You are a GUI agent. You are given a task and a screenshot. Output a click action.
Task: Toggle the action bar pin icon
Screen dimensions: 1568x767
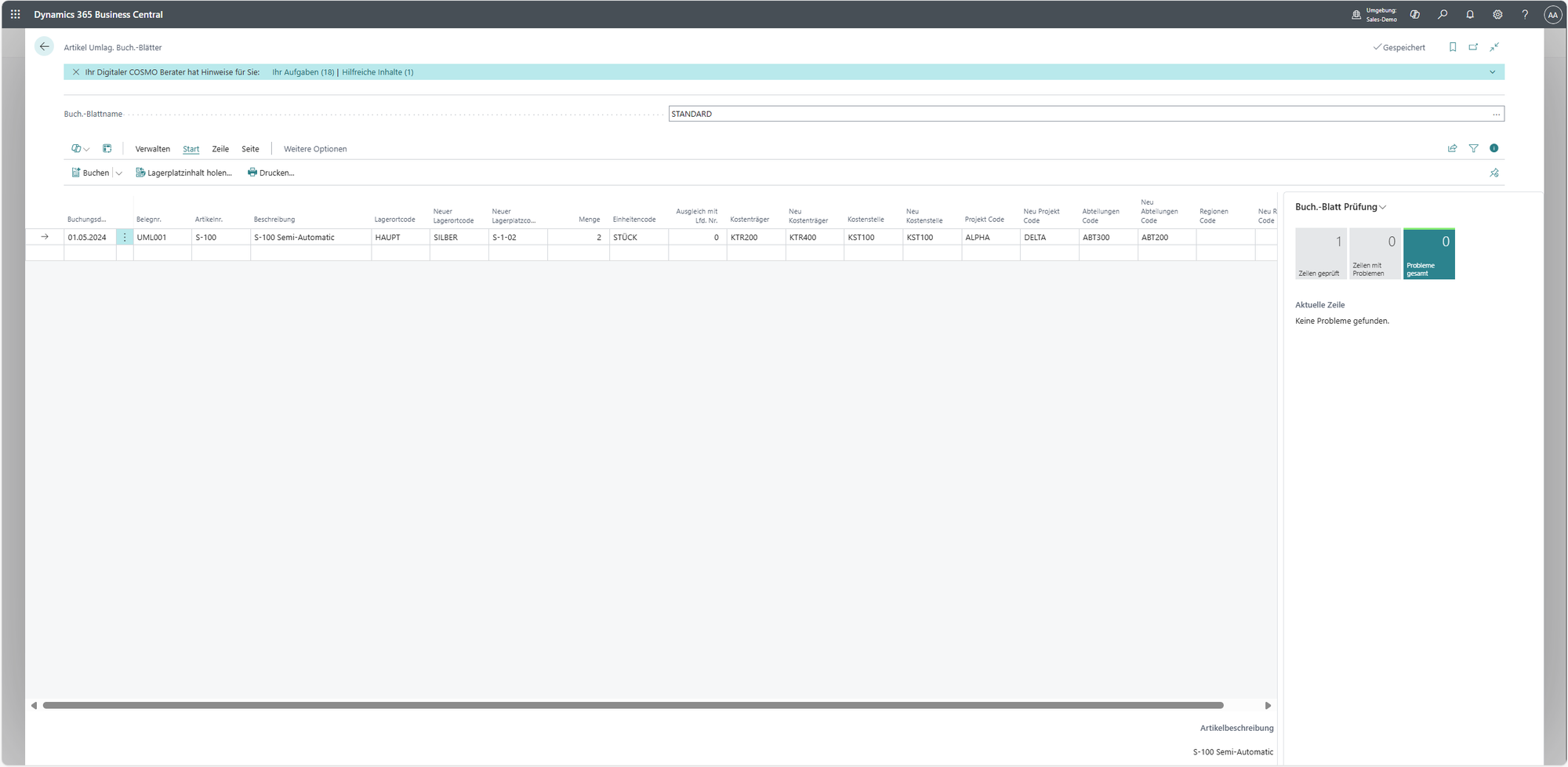(x=1494, y=173)
